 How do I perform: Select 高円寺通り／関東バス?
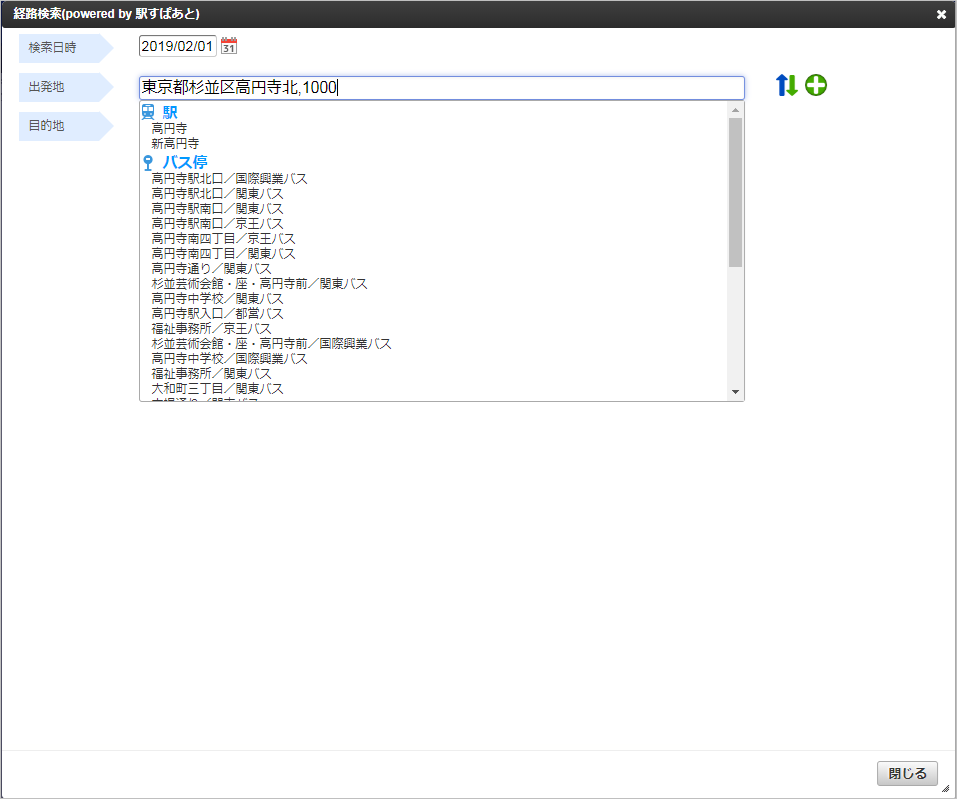(211, 269)
